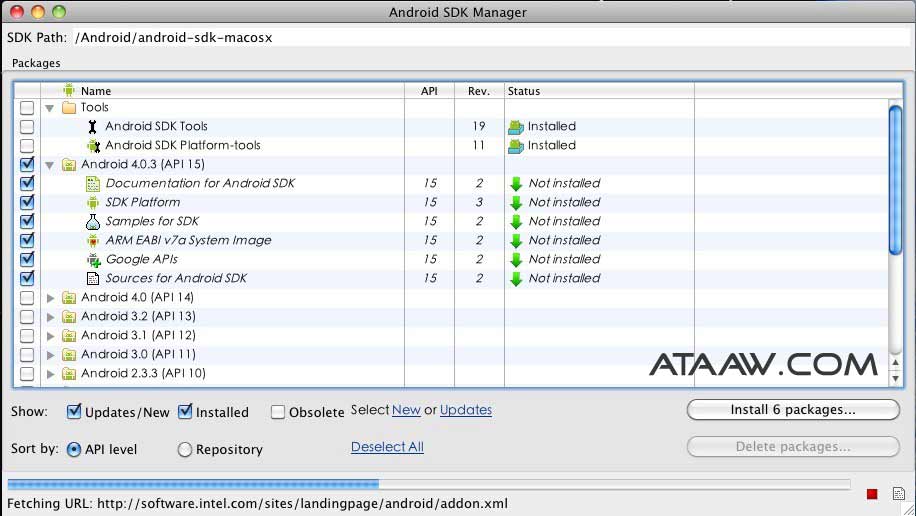Click the API column header
The height and width of the screenshot is (516, 916).
pyautogui.click(x=429, y=91)
